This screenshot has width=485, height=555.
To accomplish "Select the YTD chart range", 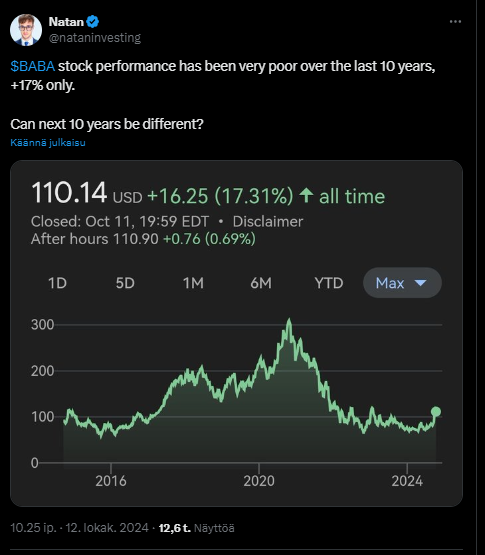I will pyautogui.click(x=329, y=283).
